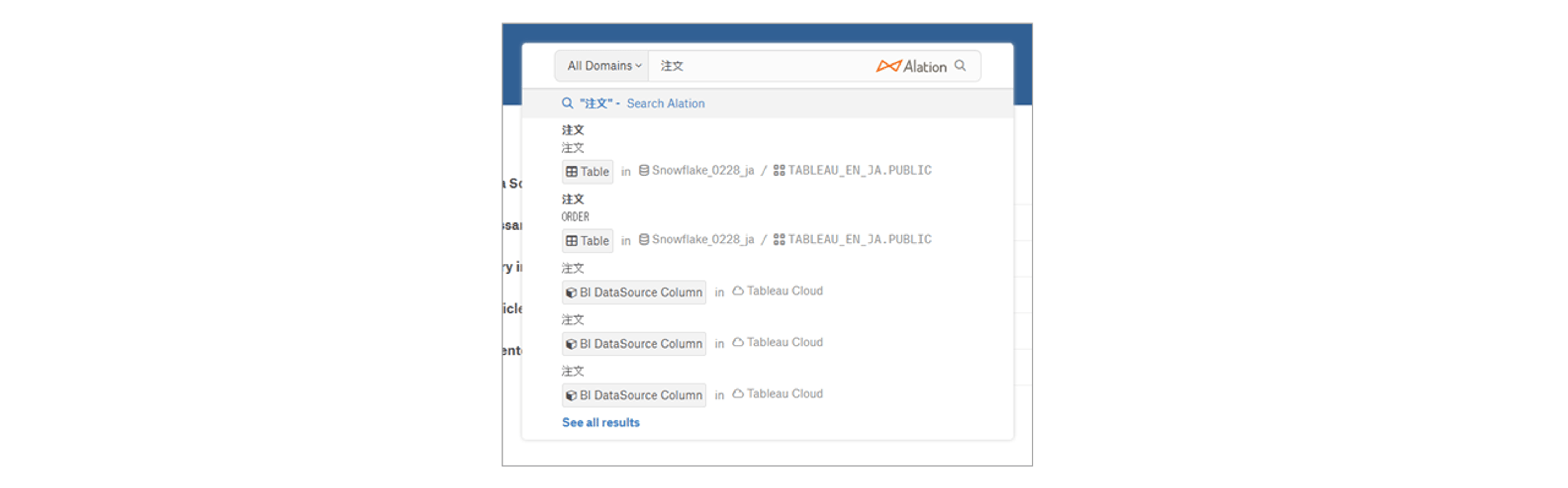Open third 注文 BI DataSource Column result title
This screenshot has width=1568, height=488.
click(x=573, y=372)
